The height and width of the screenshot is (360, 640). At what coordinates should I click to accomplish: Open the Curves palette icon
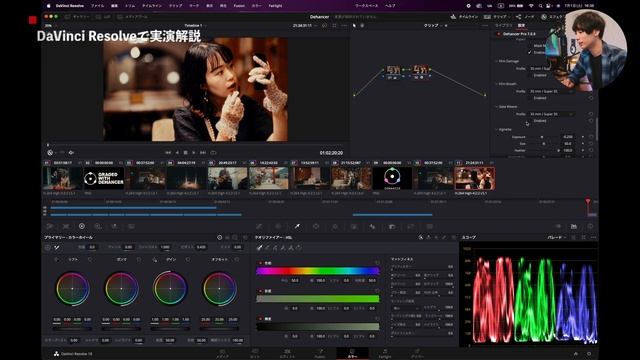(x=259, y=226)
